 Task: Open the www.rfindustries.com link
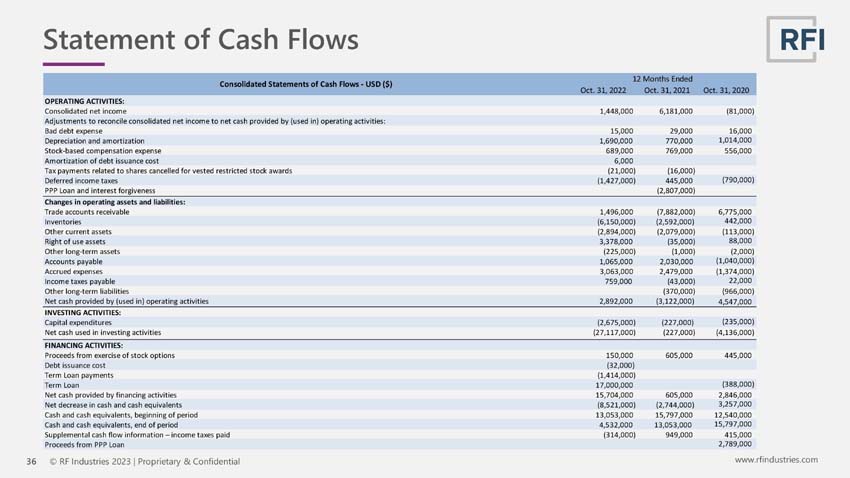(776, 460)
